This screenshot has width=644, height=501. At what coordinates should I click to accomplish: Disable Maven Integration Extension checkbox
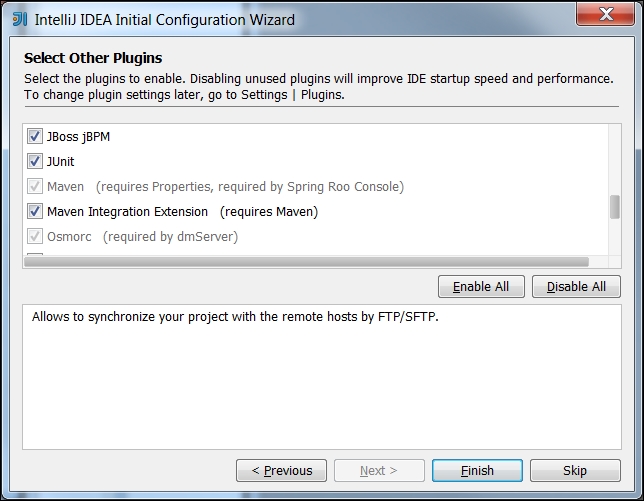coord(35,211)
